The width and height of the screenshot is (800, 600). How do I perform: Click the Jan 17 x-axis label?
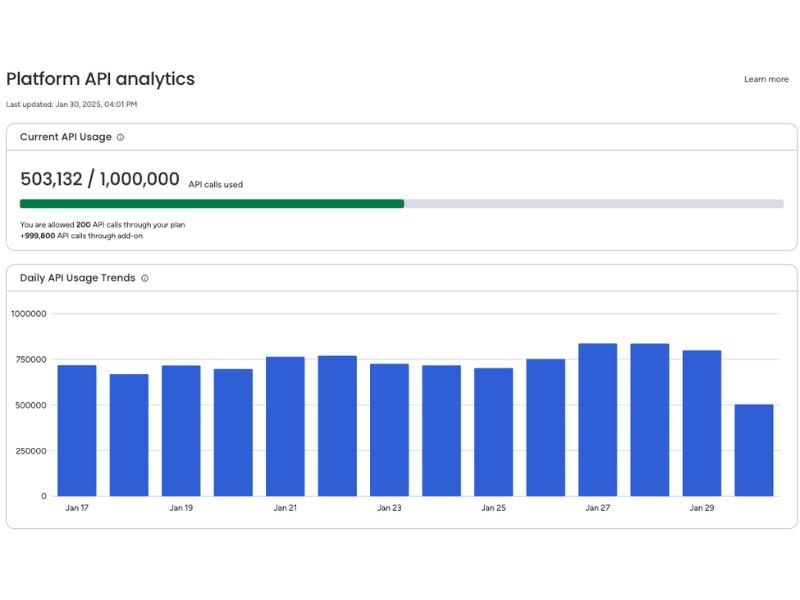[x=77, y=508]
